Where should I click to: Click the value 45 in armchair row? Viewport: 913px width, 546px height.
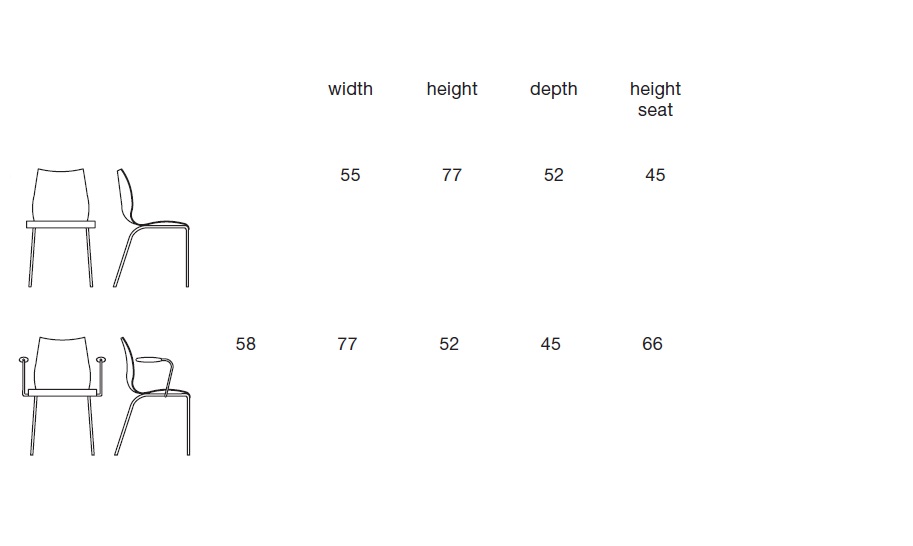(x=550, y=344)
